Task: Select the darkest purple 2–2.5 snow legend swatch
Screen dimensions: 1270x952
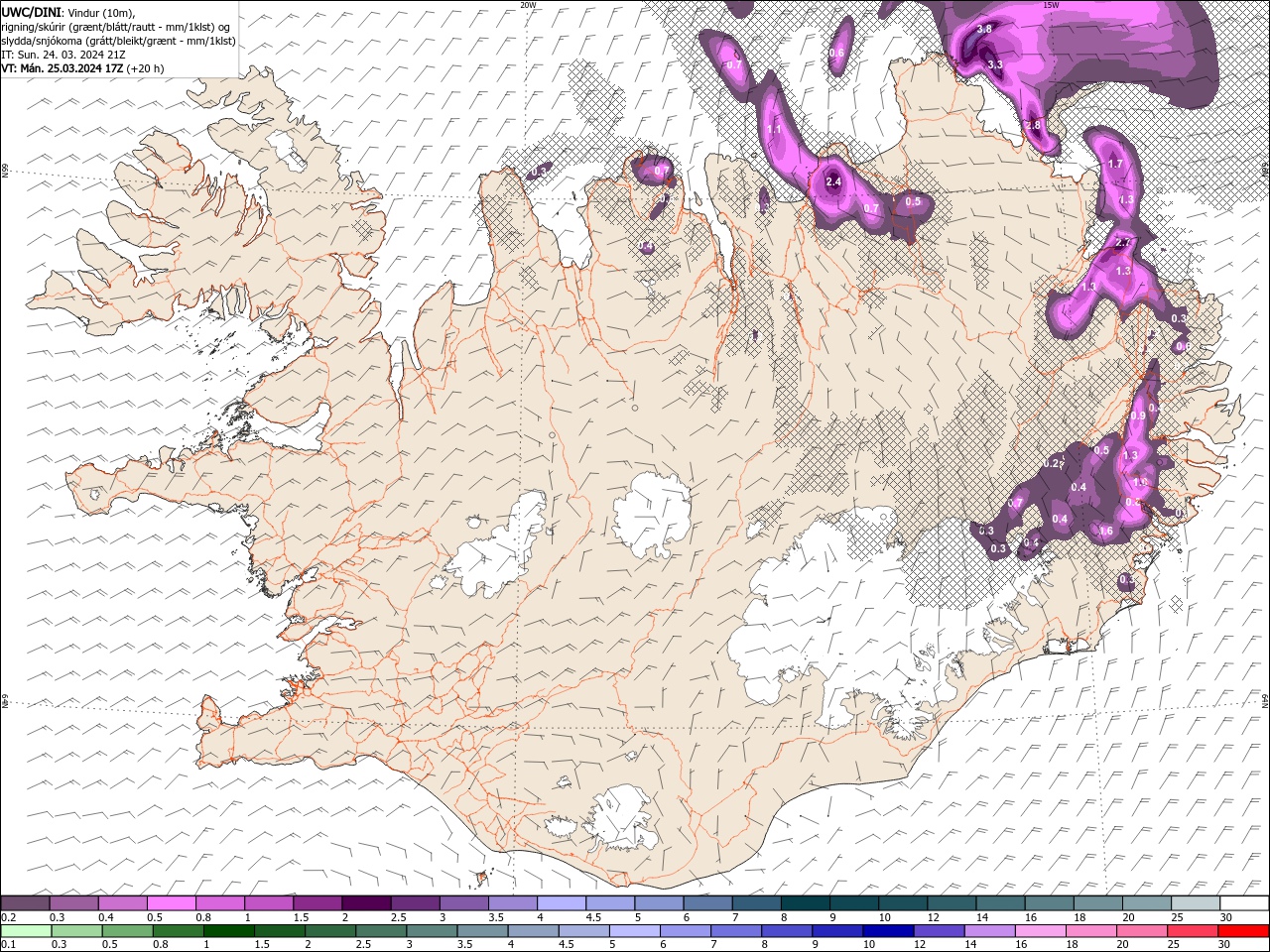Action: click(366, 903)
